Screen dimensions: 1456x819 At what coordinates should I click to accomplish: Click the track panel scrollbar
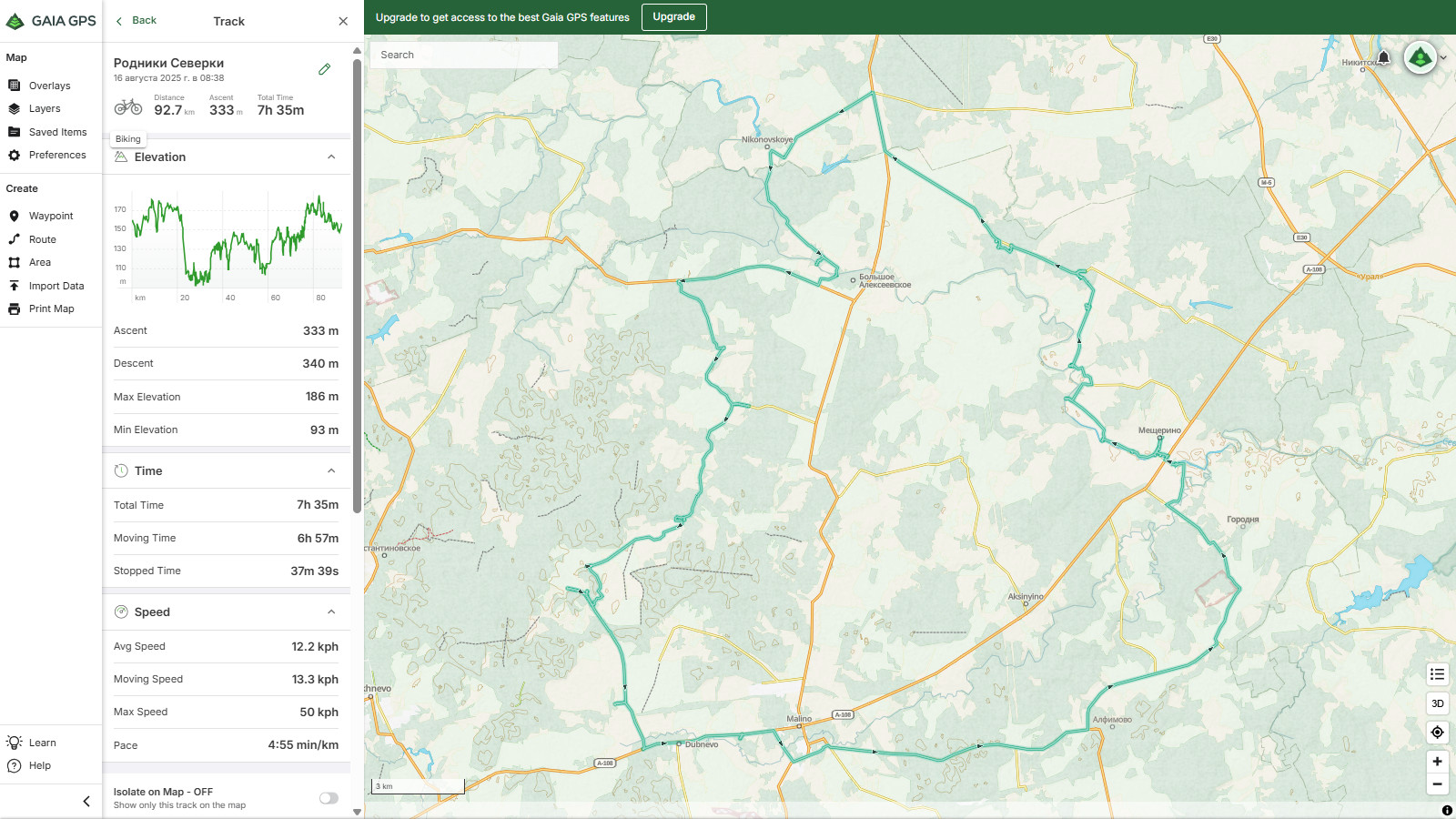tap(357, 285)
